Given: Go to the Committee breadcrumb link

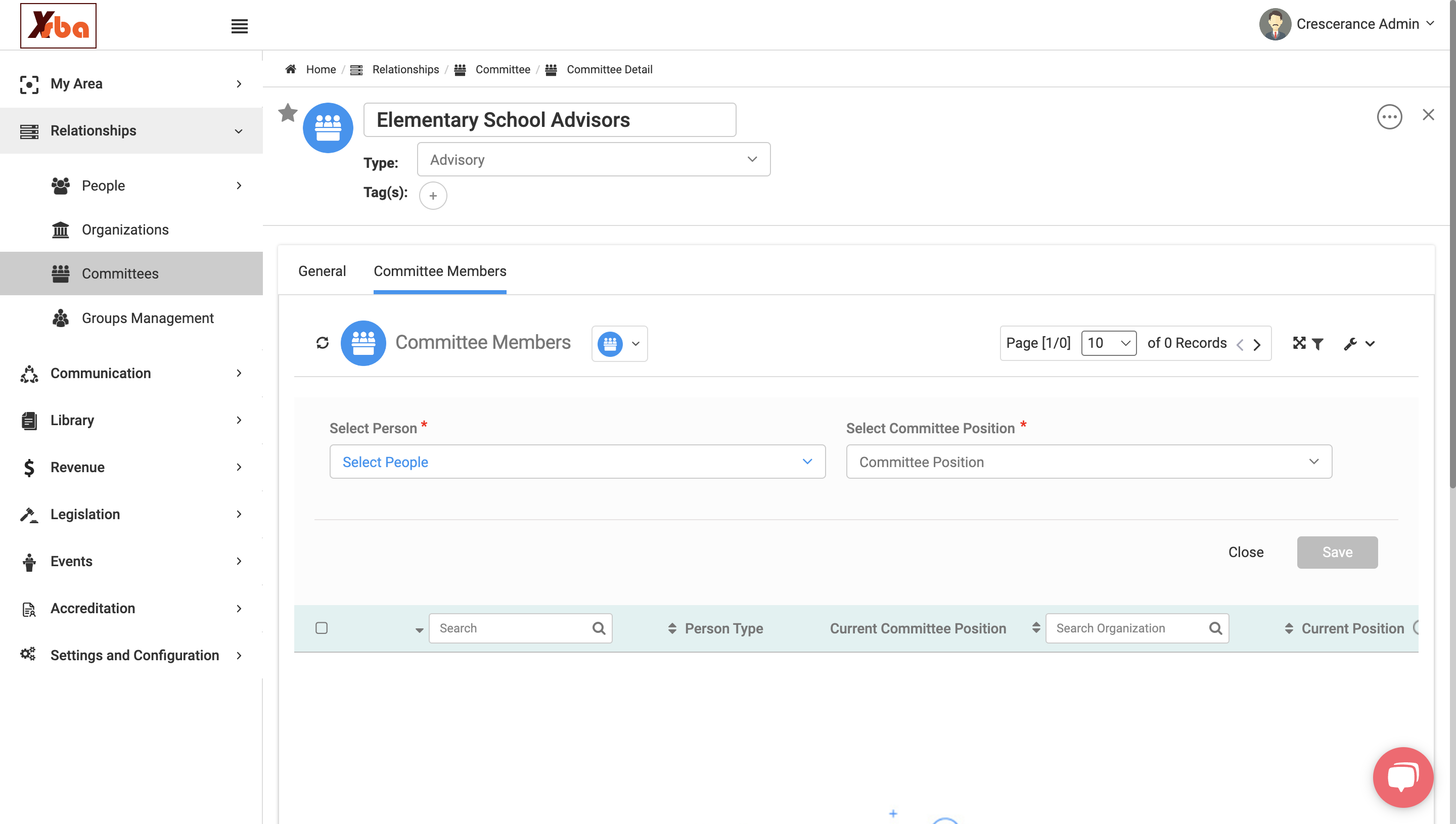Looking at the screenshot, I should click(503, 69).
